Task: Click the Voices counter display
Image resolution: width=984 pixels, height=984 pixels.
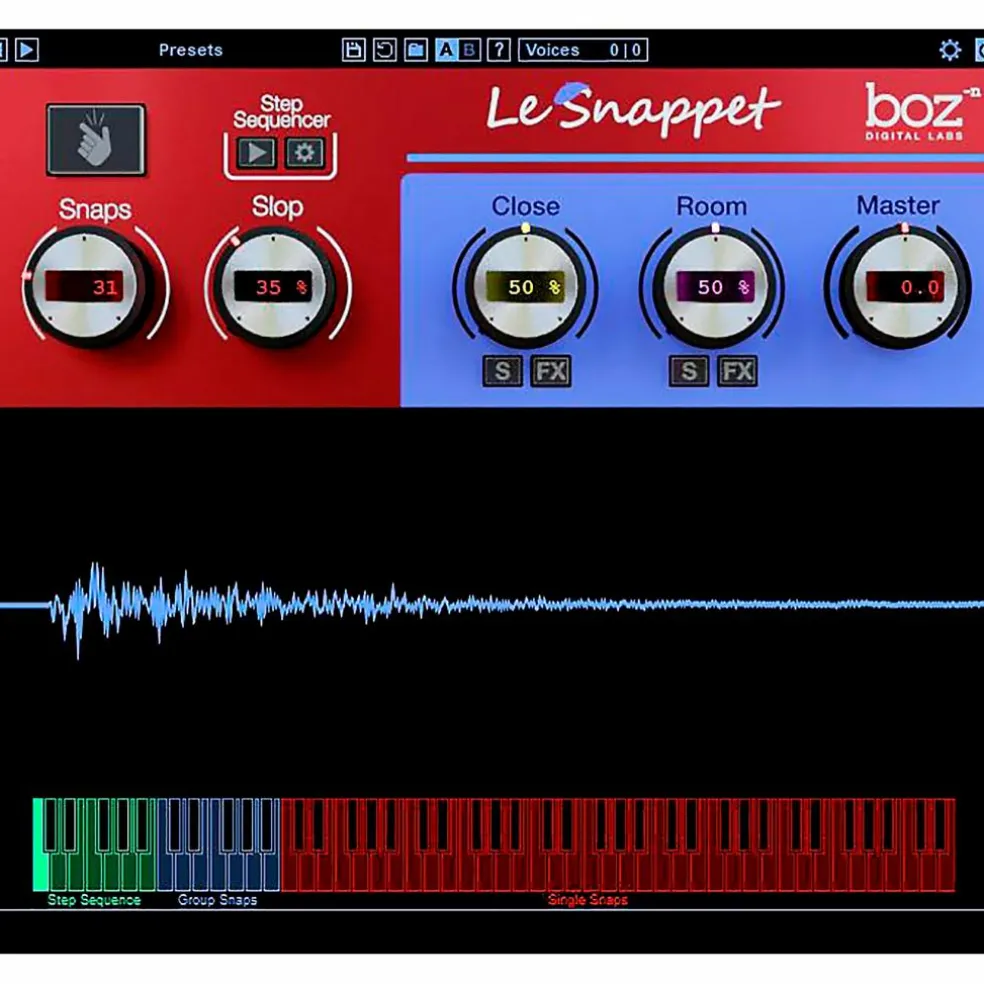Action: 583,50
